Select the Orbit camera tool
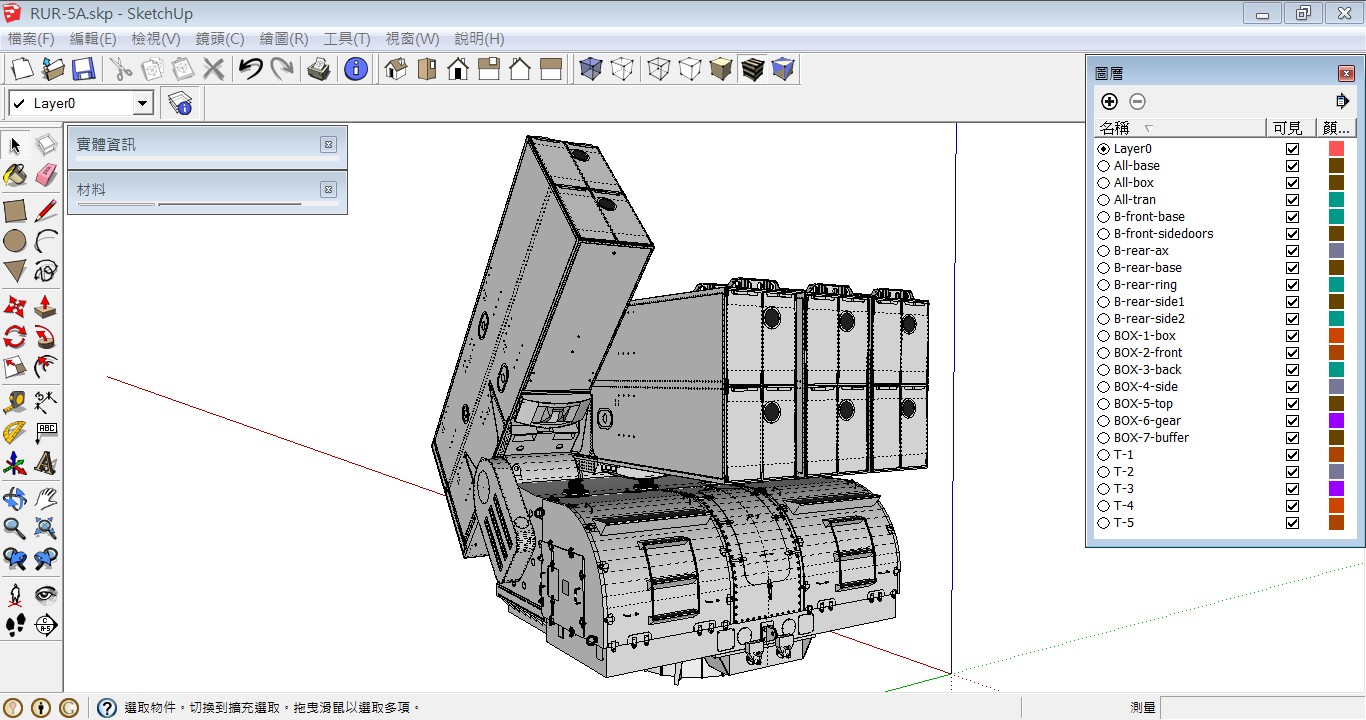The width and height of the screenshot is (1366, 720). 15,497
